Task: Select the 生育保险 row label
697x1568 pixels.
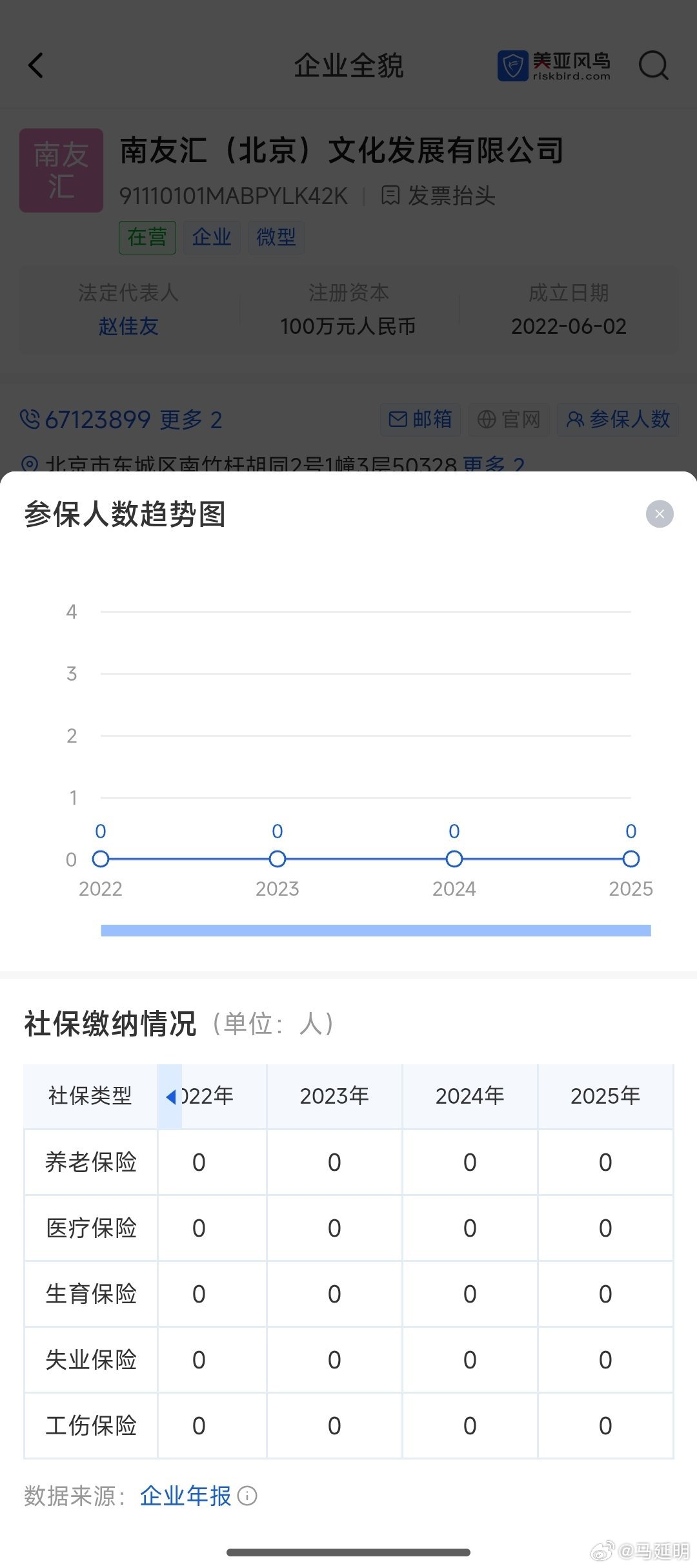Action: pos(91,1294)
